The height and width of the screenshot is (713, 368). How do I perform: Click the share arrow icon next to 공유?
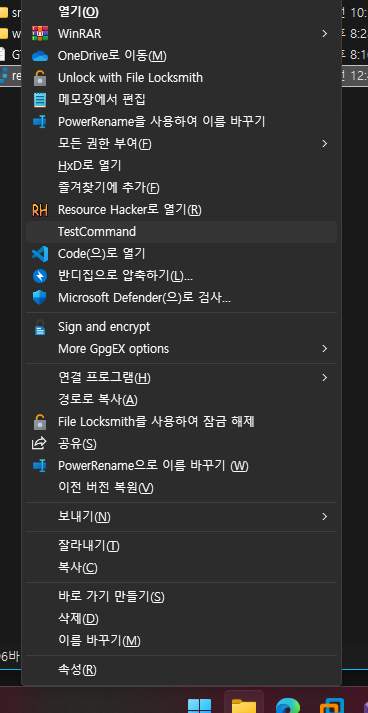pyautogui.click(x=39, y=443)
